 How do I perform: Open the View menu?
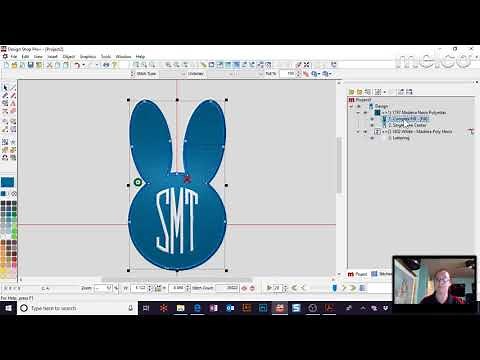click(38, 57)
